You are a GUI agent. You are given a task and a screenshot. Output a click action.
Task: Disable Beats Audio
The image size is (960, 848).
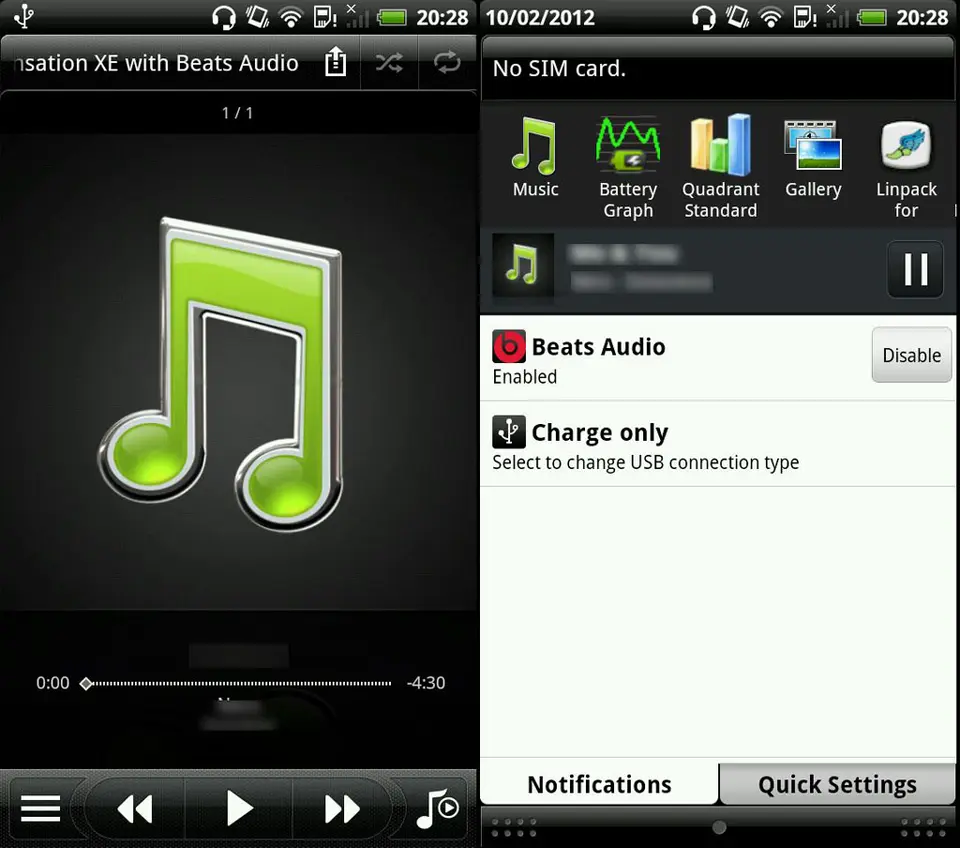coord(911,355)
